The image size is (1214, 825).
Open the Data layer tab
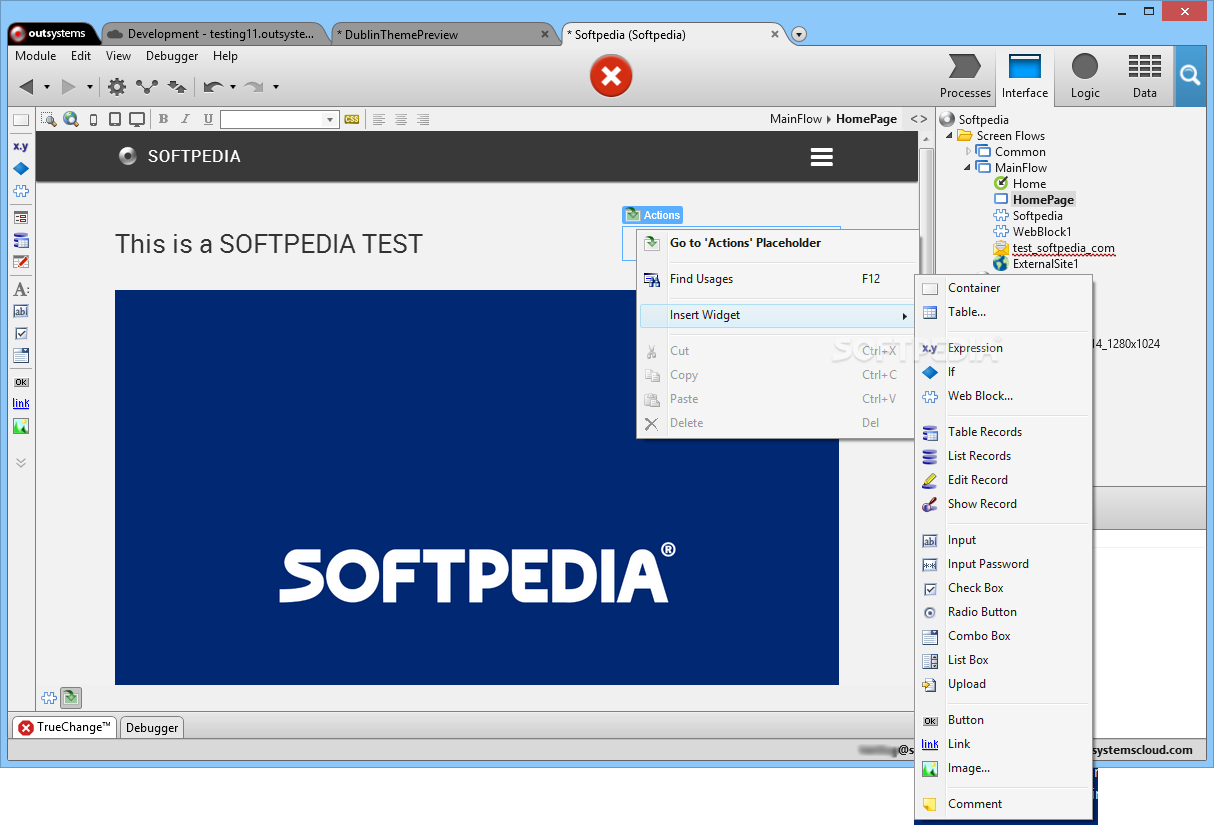pyautogui.click(x=1145, y=77)
